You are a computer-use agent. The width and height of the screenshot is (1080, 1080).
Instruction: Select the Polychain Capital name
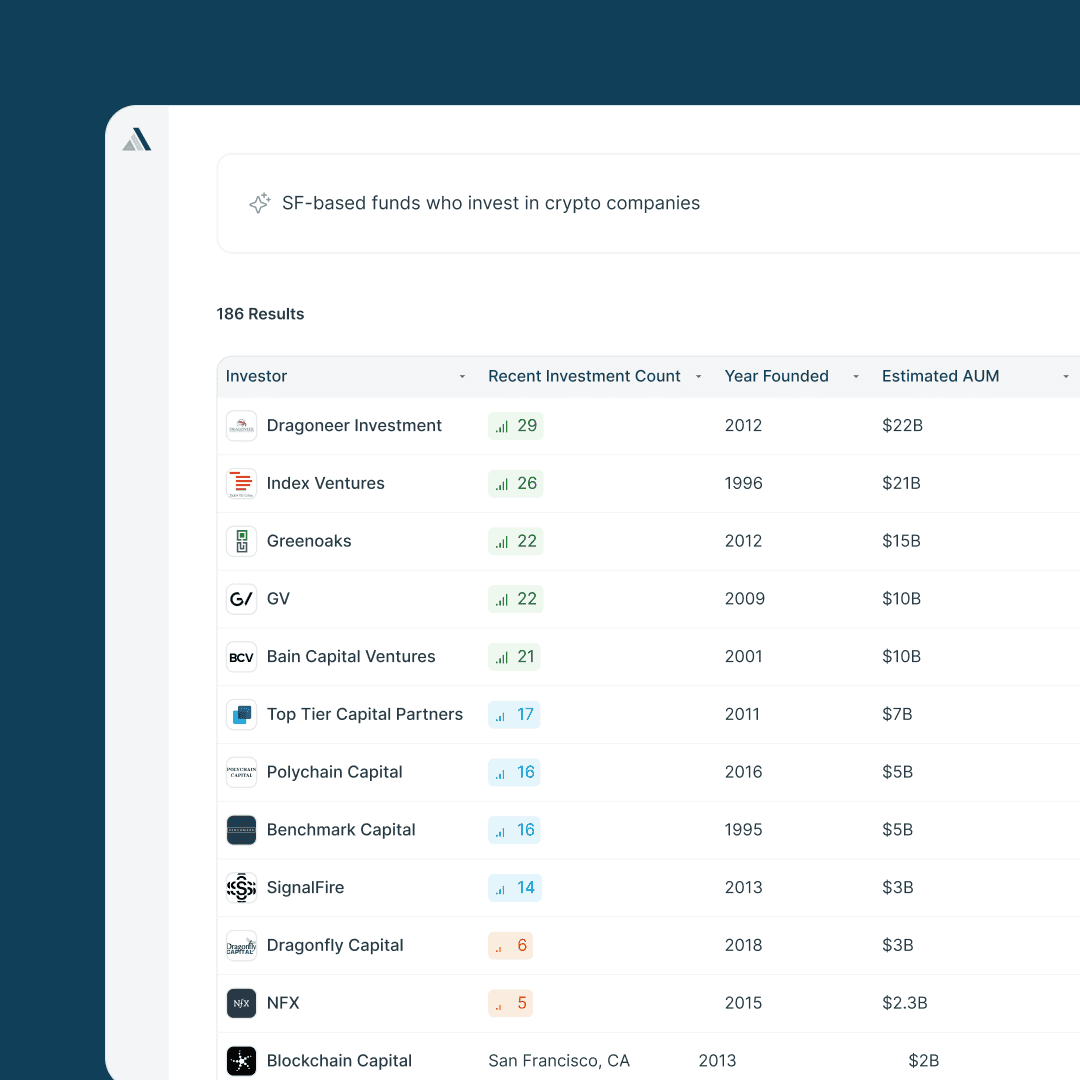[x=334, y=772]
